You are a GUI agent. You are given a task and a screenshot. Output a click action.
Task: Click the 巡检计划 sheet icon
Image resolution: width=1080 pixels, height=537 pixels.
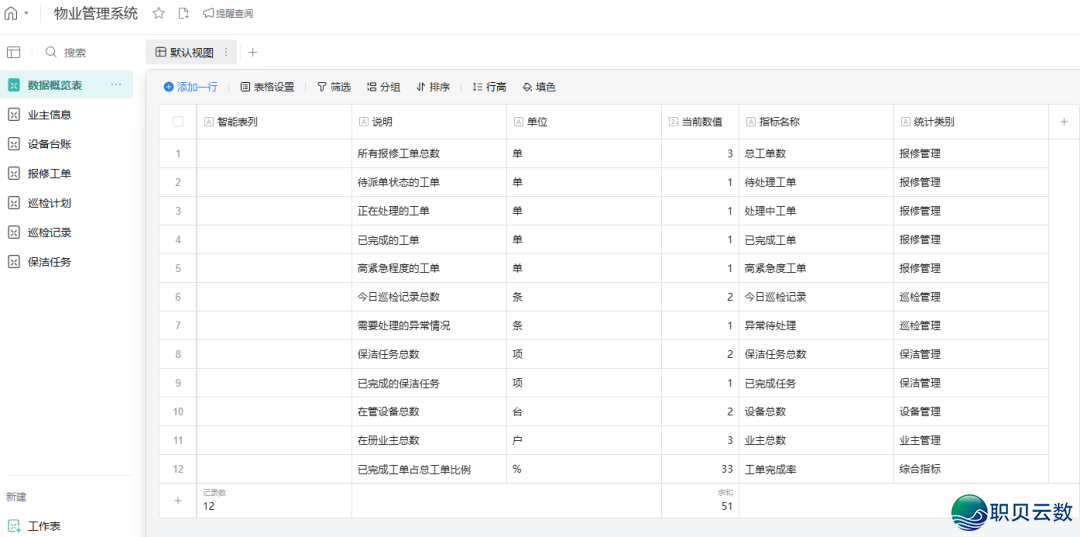pos(14,203)
